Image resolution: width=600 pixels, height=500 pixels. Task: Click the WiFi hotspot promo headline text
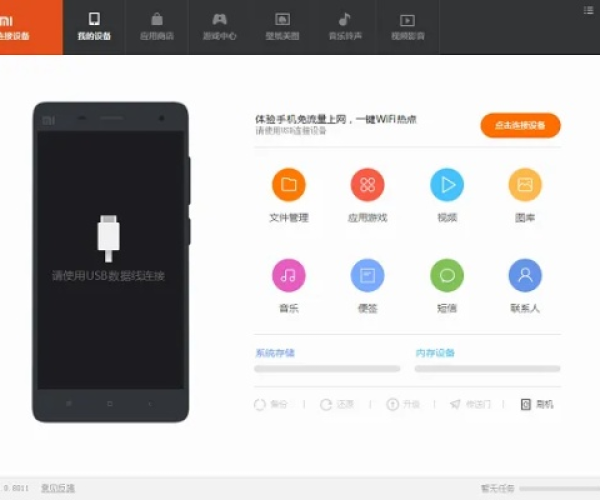click(336, 119)
